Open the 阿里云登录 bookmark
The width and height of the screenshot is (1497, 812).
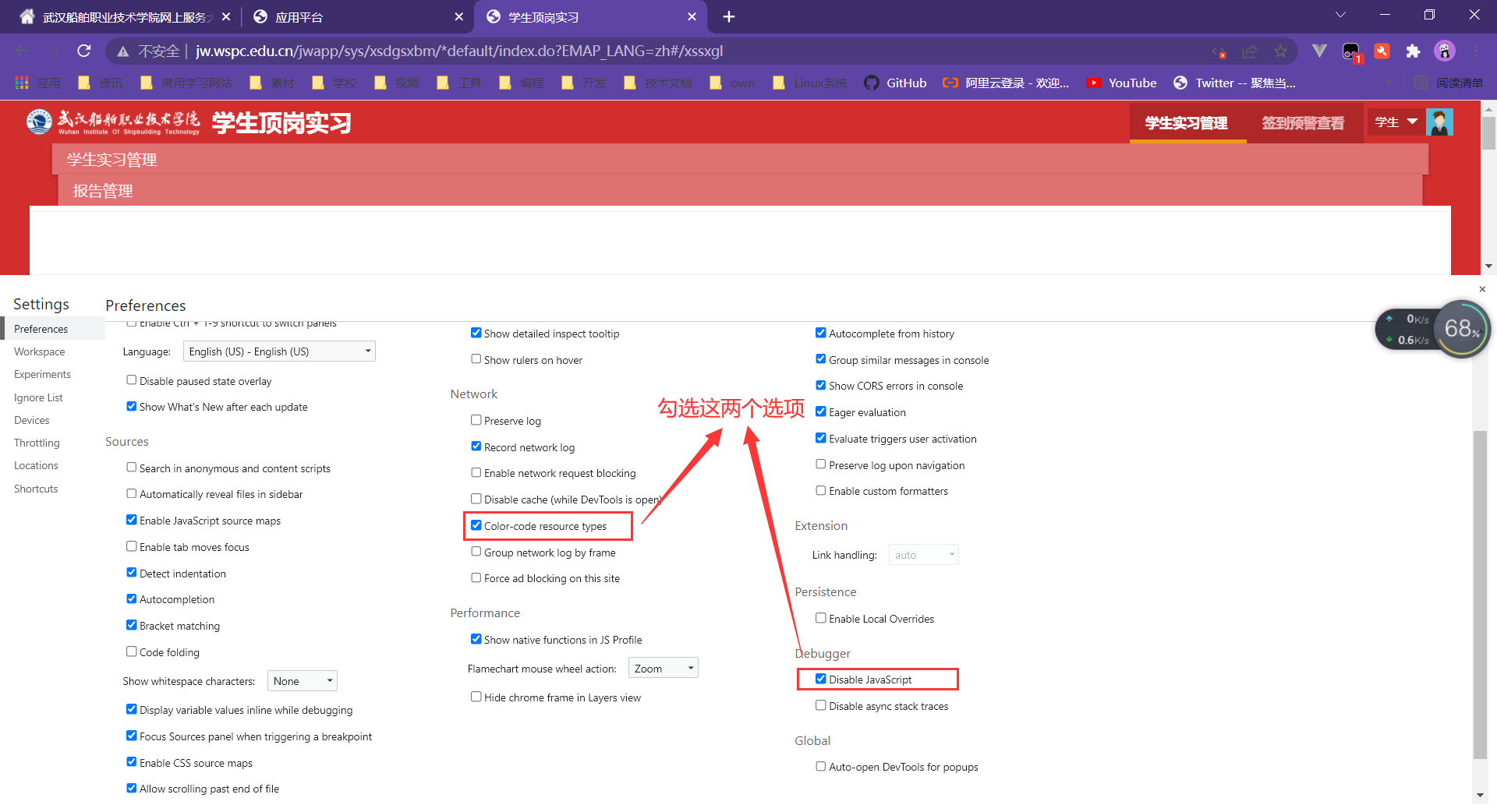coord(1006,83)
